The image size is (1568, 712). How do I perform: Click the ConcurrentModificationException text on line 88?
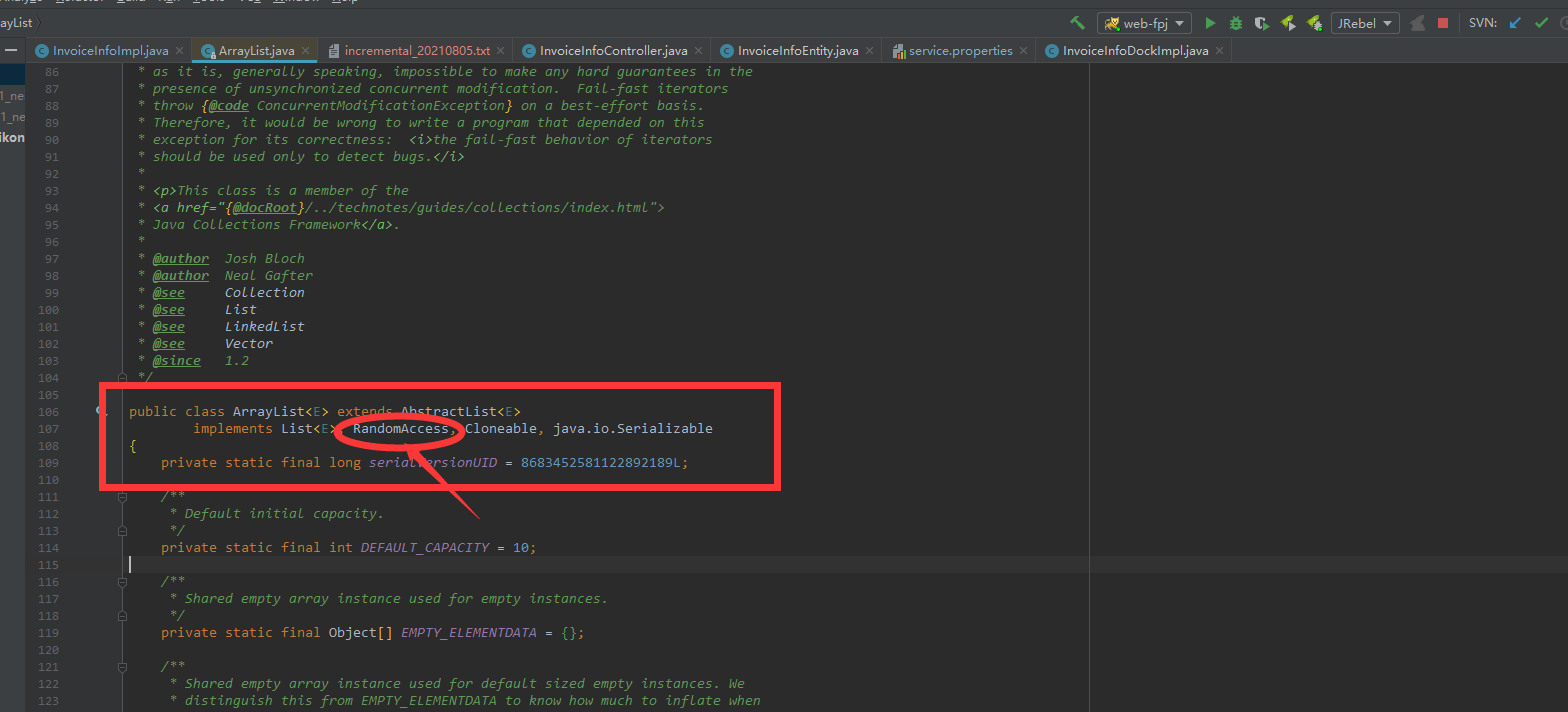tap(381, 105)
